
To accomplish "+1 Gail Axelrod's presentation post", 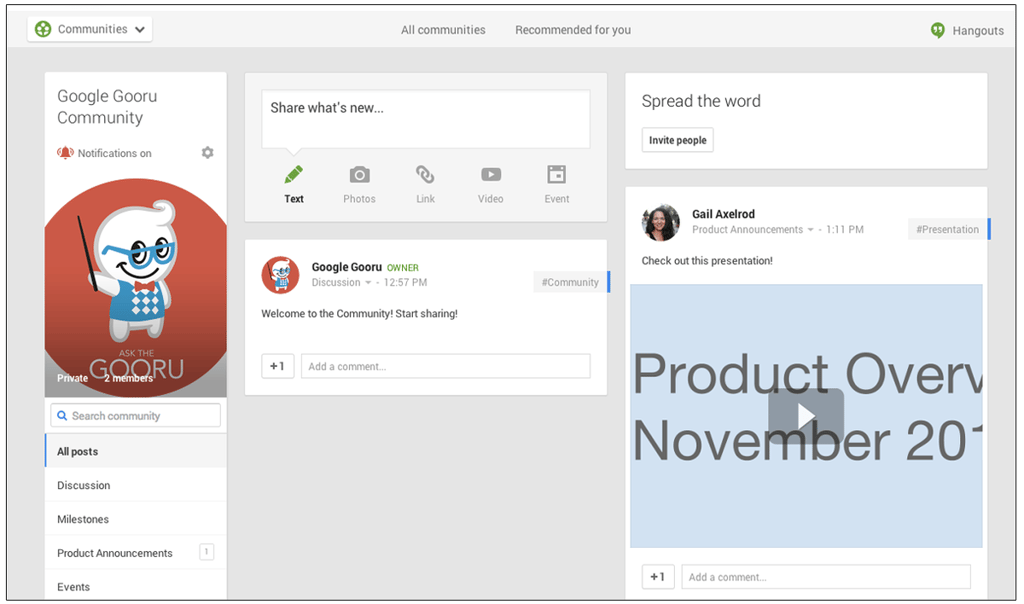I will (x=658, y=577).
